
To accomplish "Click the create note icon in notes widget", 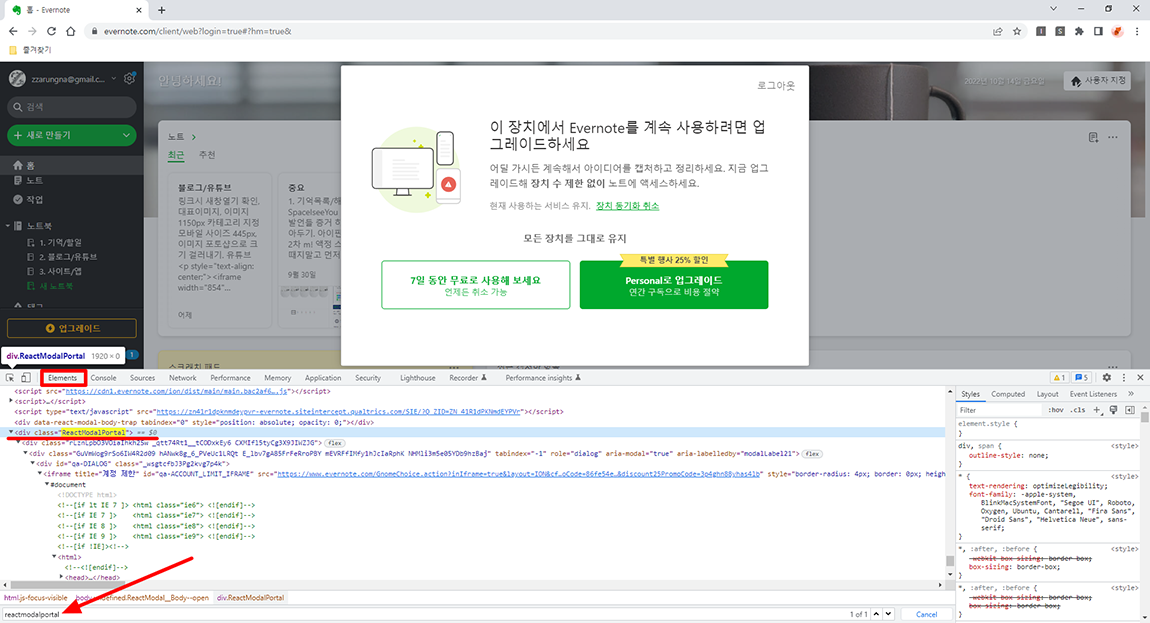I will [x=1093, y=137].
